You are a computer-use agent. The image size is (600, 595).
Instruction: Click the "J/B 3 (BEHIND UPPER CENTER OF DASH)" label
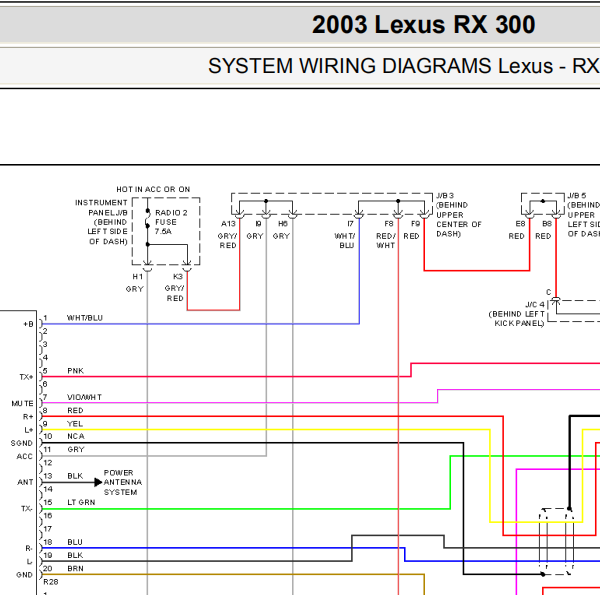459,215
